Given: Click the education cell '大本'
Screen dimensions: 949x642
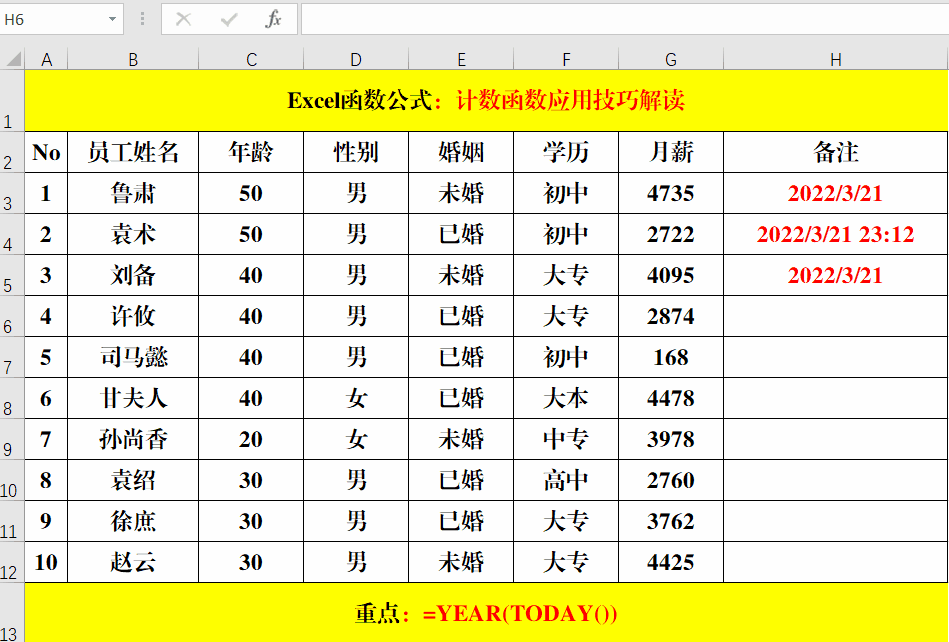Looking at the screenshot, I should pyautogui.click(x=566, y=398).
